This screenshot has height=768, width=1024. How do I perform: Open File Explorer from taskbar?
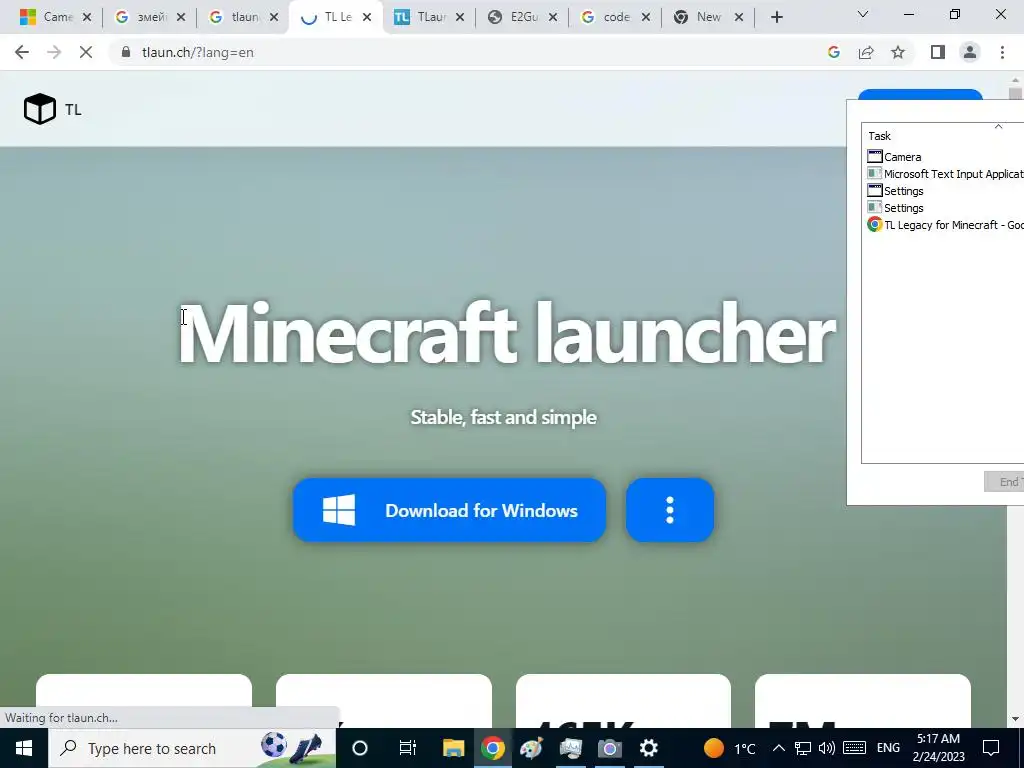pos(453,748)
